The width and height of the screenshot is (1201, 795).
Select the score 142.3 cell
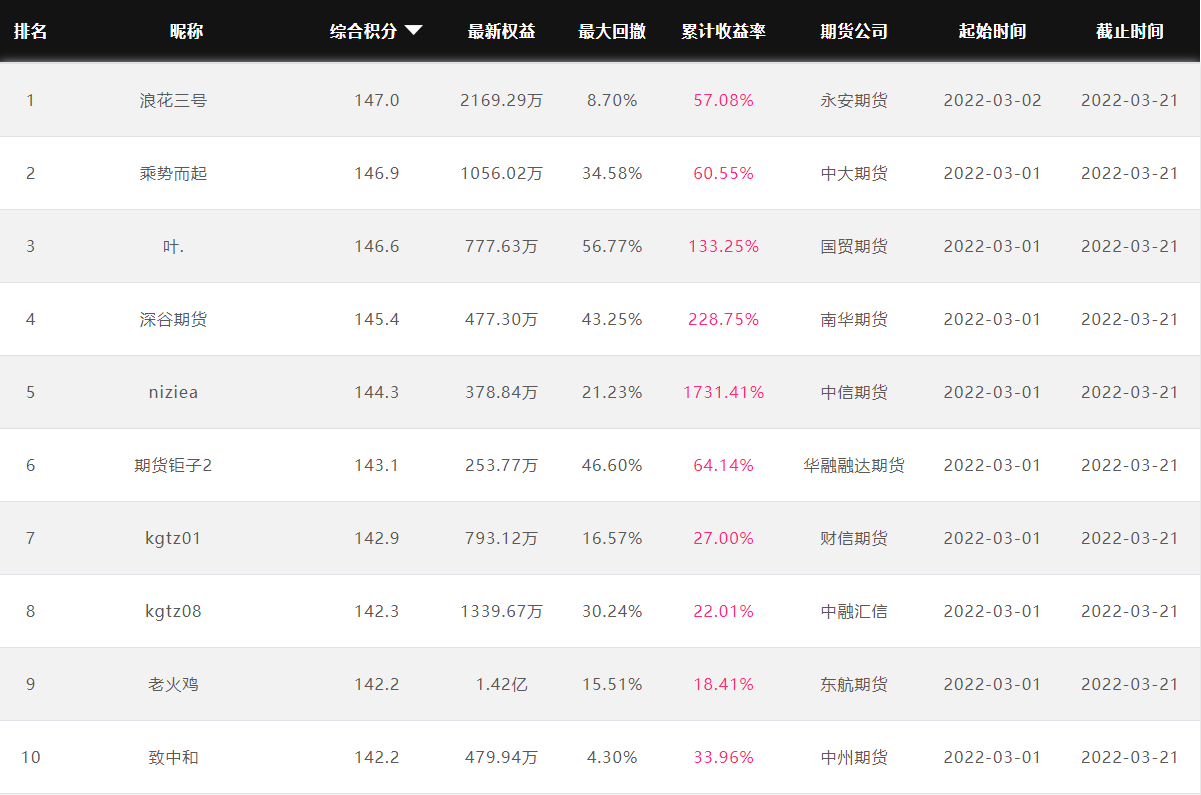pos(377,611)
